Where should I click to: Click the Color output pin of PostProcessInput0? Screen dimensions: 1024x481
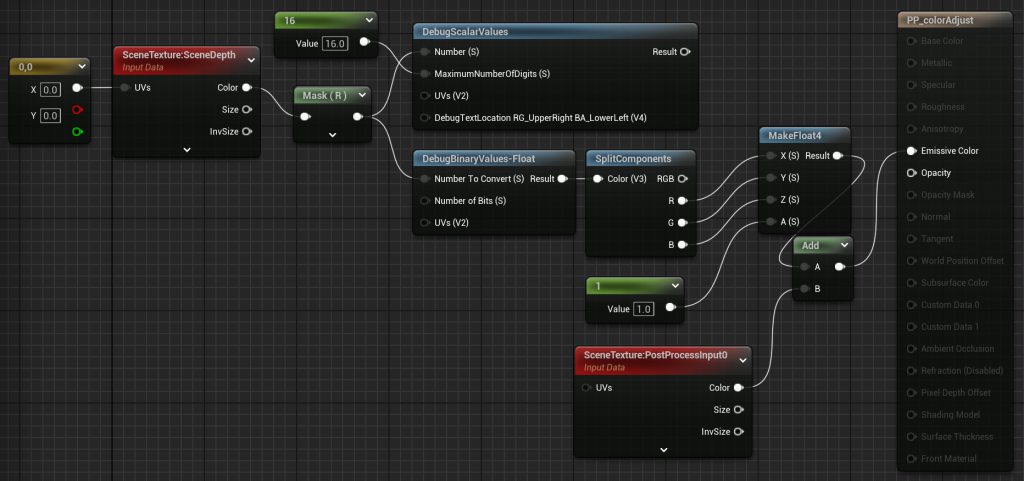[x=738, y=388]
